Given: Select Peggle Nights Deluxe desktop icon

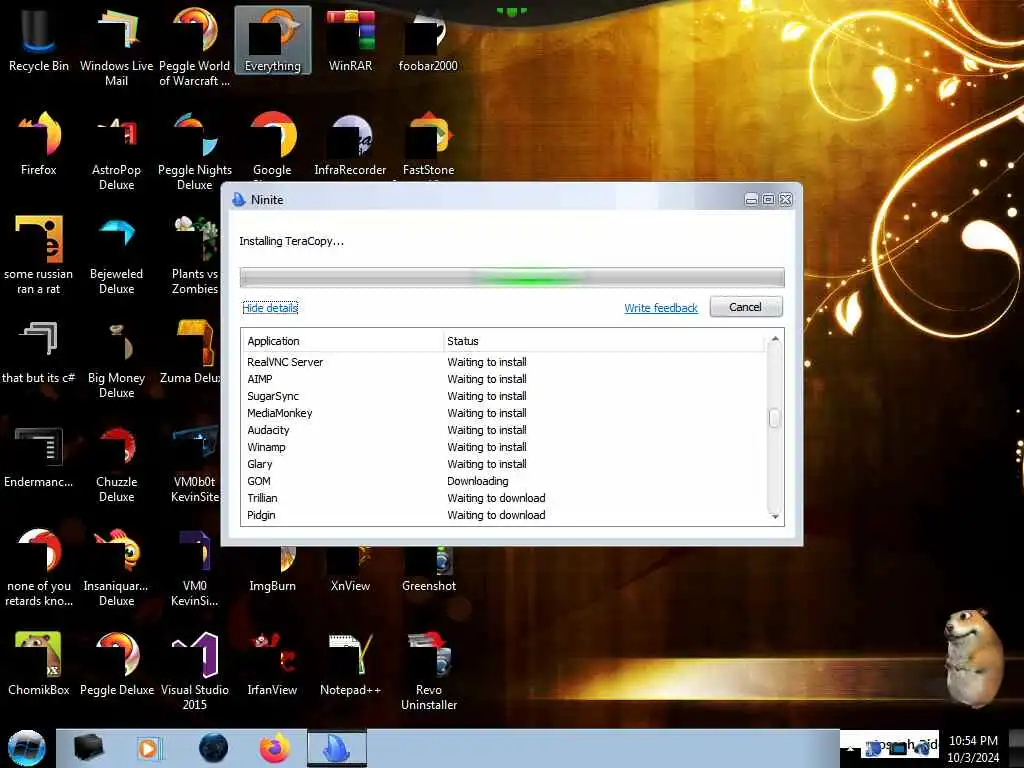Looking at the screenshot, I should click(x=195, y=152).
